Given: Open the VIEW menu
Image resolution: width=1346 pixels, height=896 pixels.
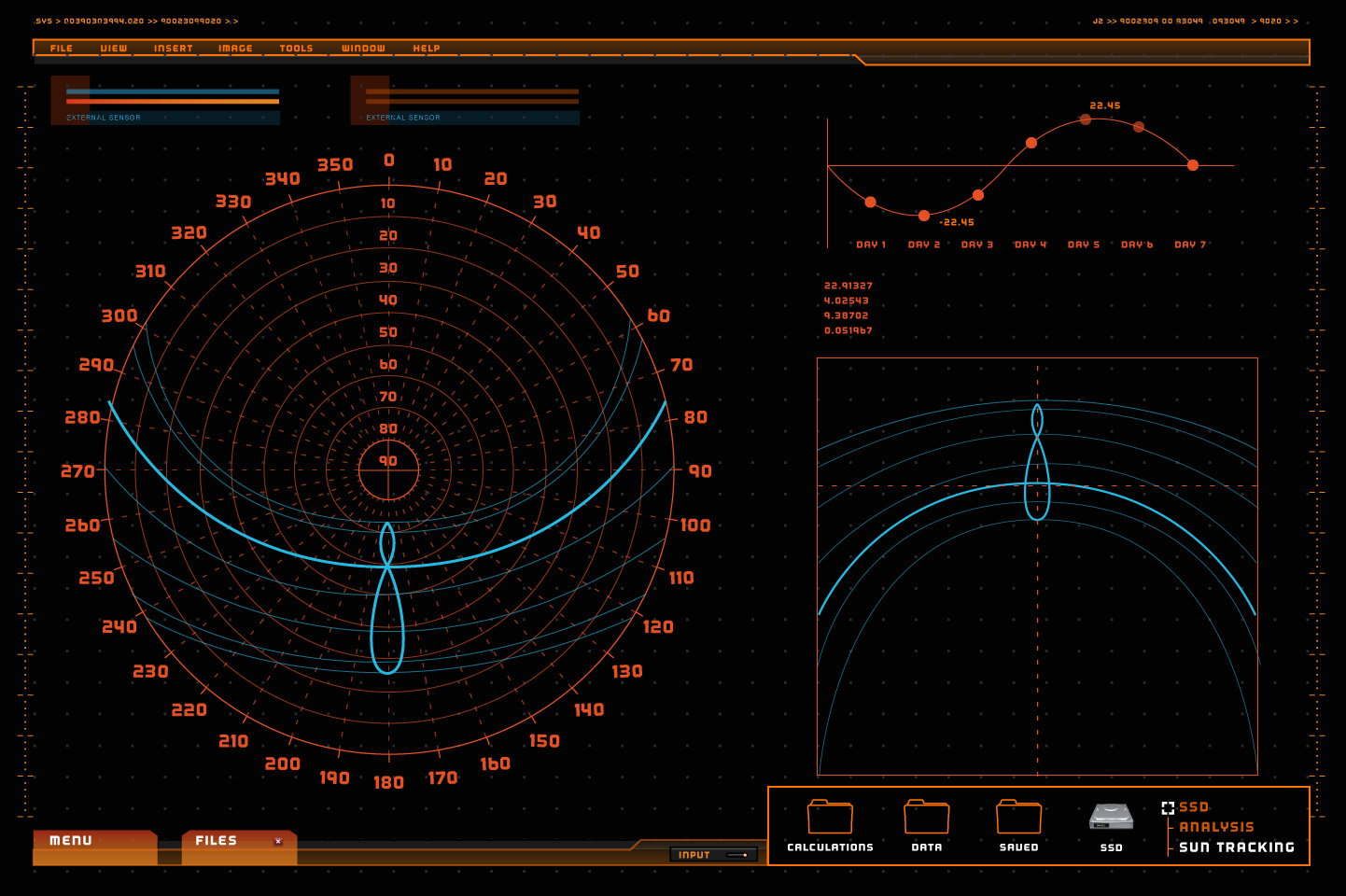Looking at the screenshot, I should tap(114, 49).
